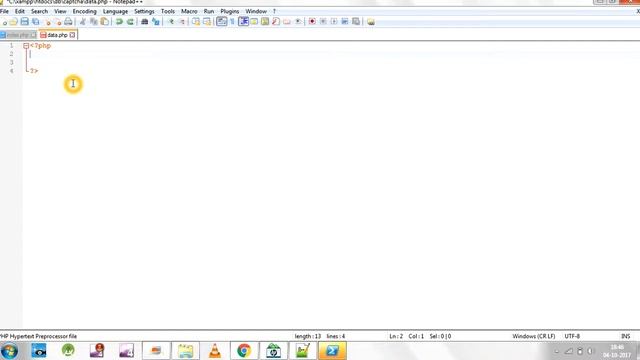
Task: Open the Plugins menu
Action: (230, 11)
